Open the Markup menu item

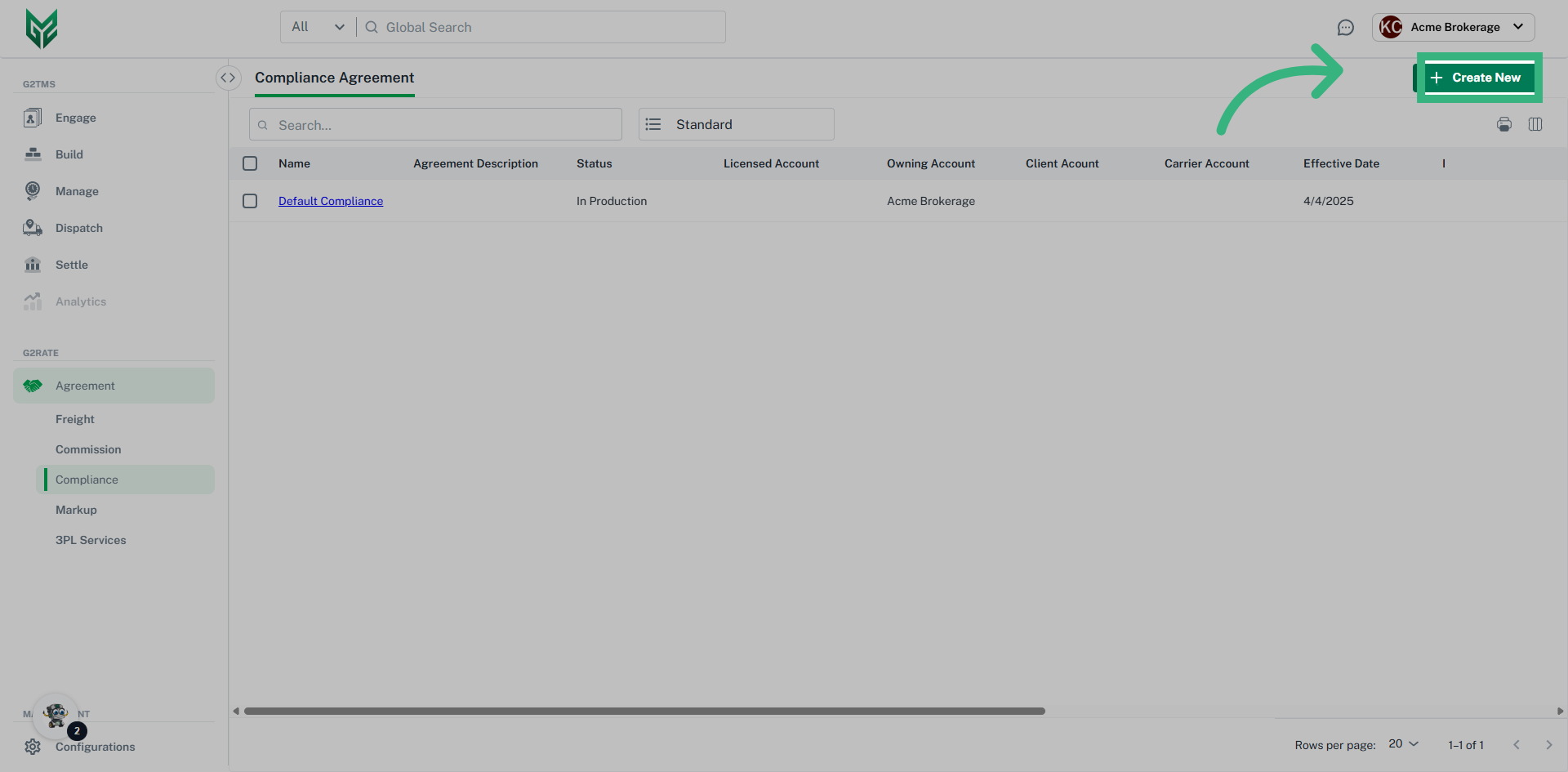pyautogui.click(x=76, y=510)
